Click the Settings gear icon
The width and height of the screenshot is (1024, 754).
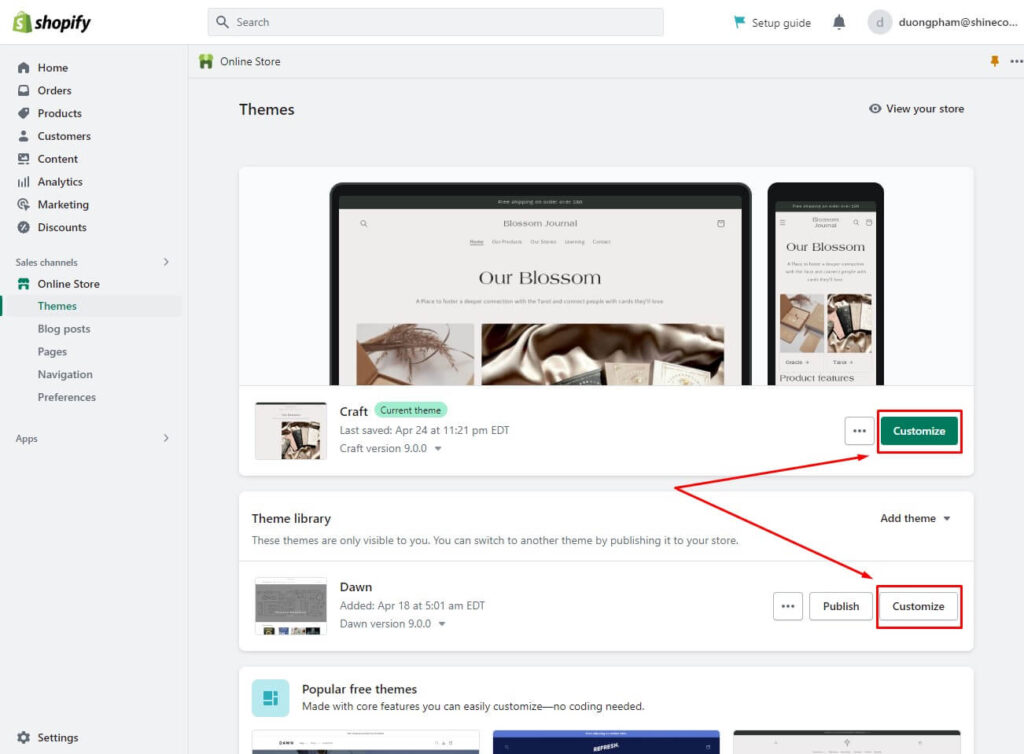point(24,738)
